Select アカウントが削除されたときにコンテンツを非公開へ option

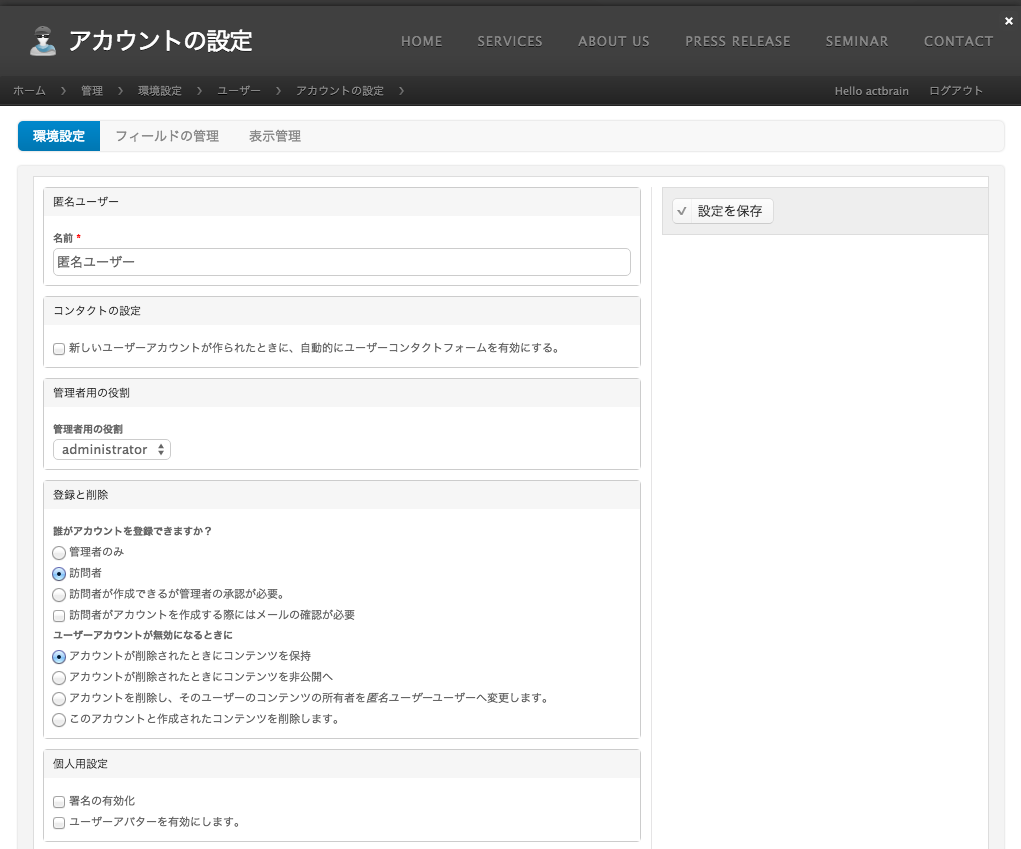pyautogui.click(x=58, y=678)
